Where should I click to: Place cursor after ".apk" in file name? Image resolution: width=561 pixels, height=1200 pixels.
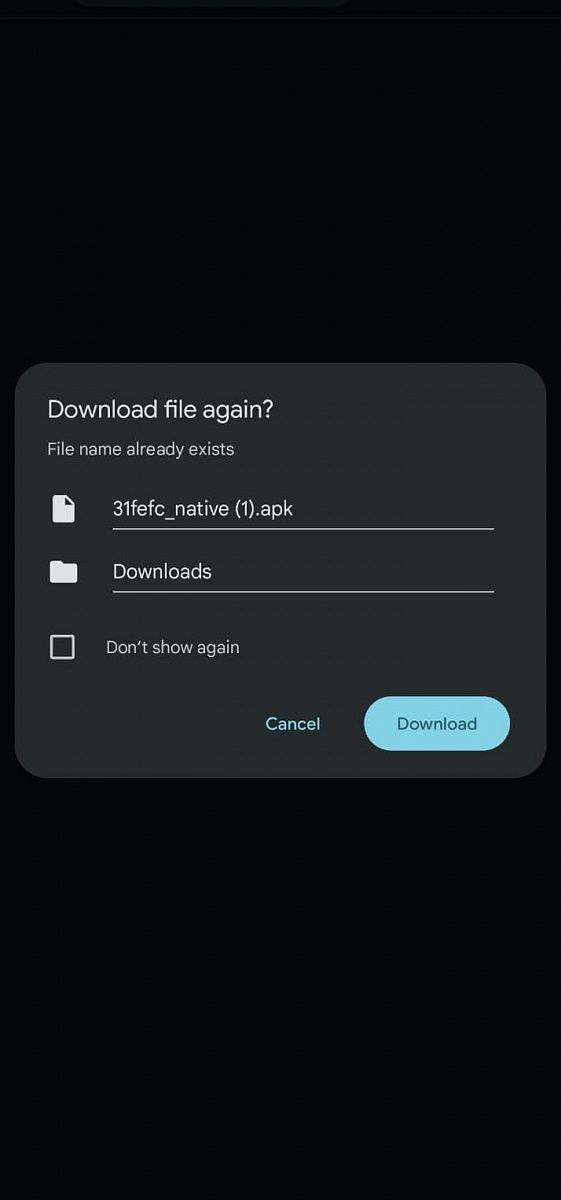coord(295,508)
